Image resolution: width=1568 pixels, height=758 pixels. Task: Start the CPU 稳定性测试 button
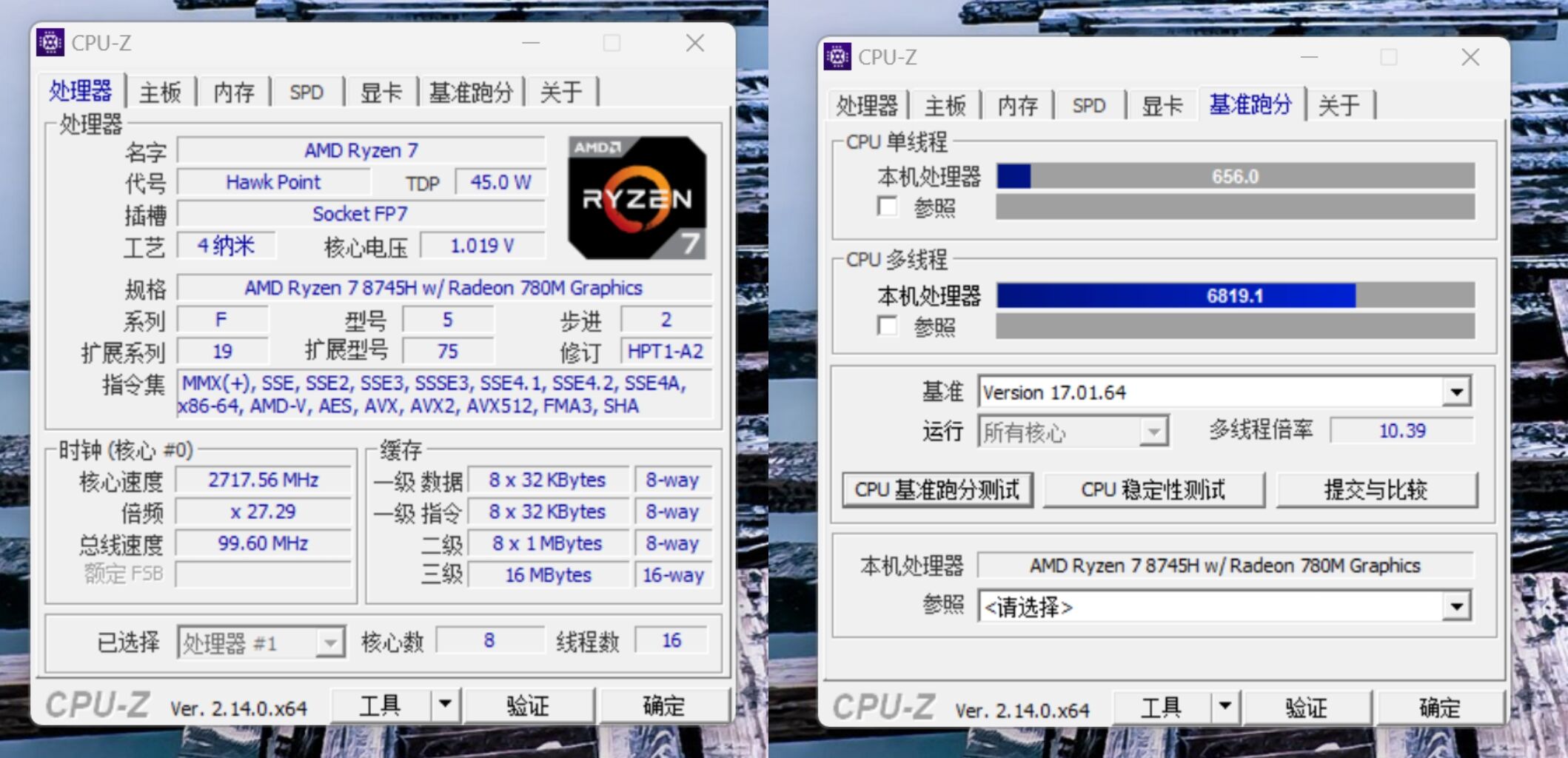(1153, 490)
